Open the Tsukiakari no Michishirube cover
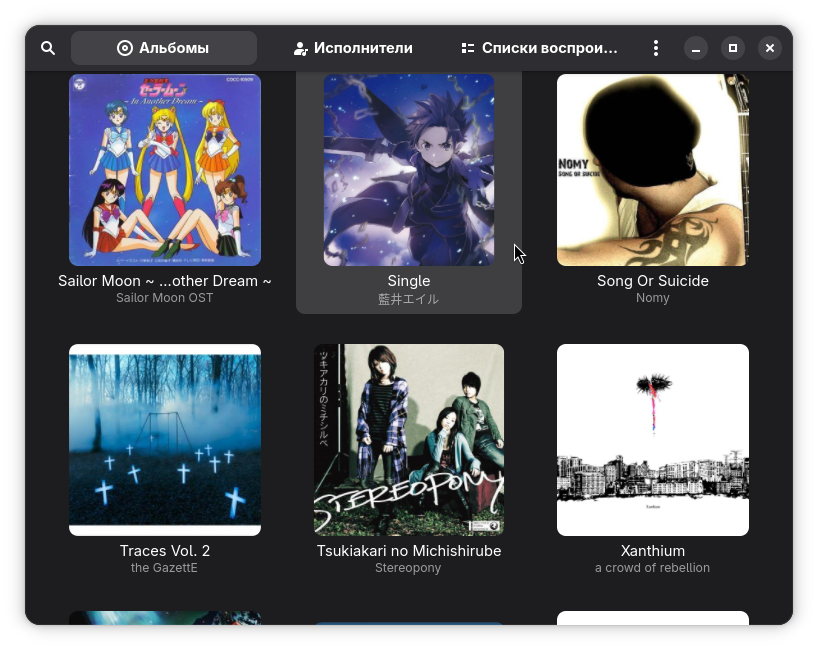818x650 pixels. click(x=409, y=440)
